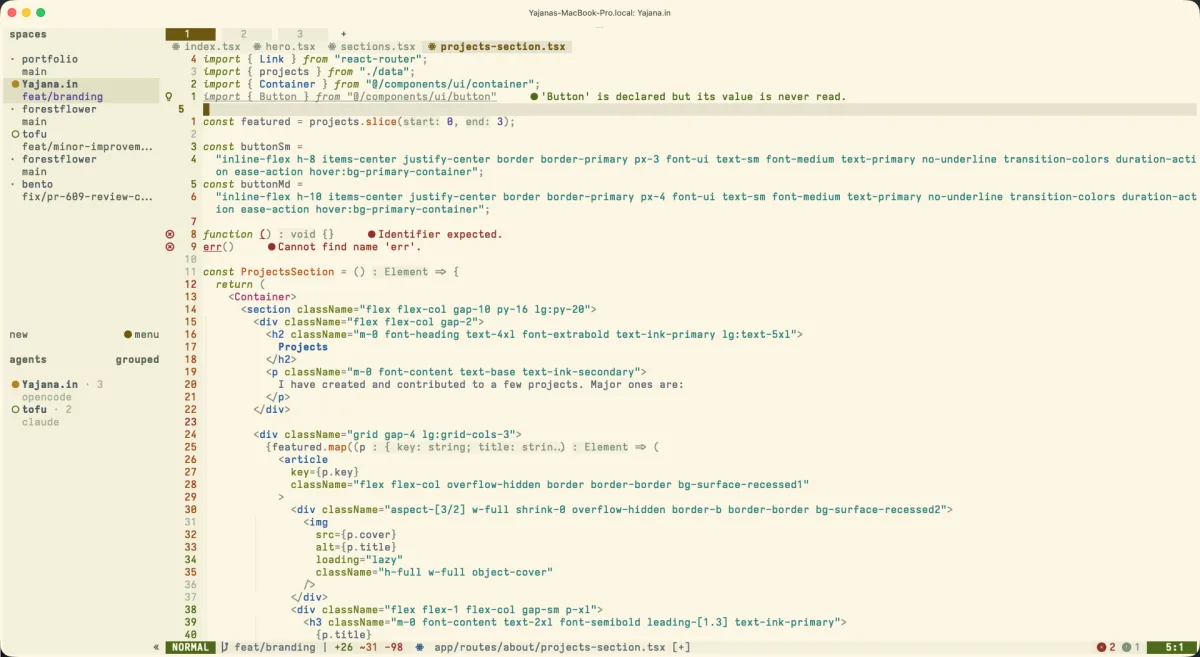Click the dark dot beside menu label

tap(128, 334)
